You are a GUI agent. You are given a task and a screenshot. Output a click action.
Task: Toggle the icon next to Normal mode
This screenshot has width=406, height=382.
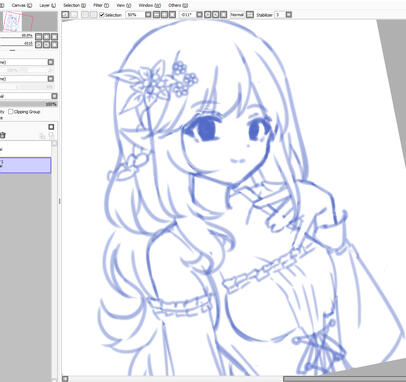tap(250, 15)
